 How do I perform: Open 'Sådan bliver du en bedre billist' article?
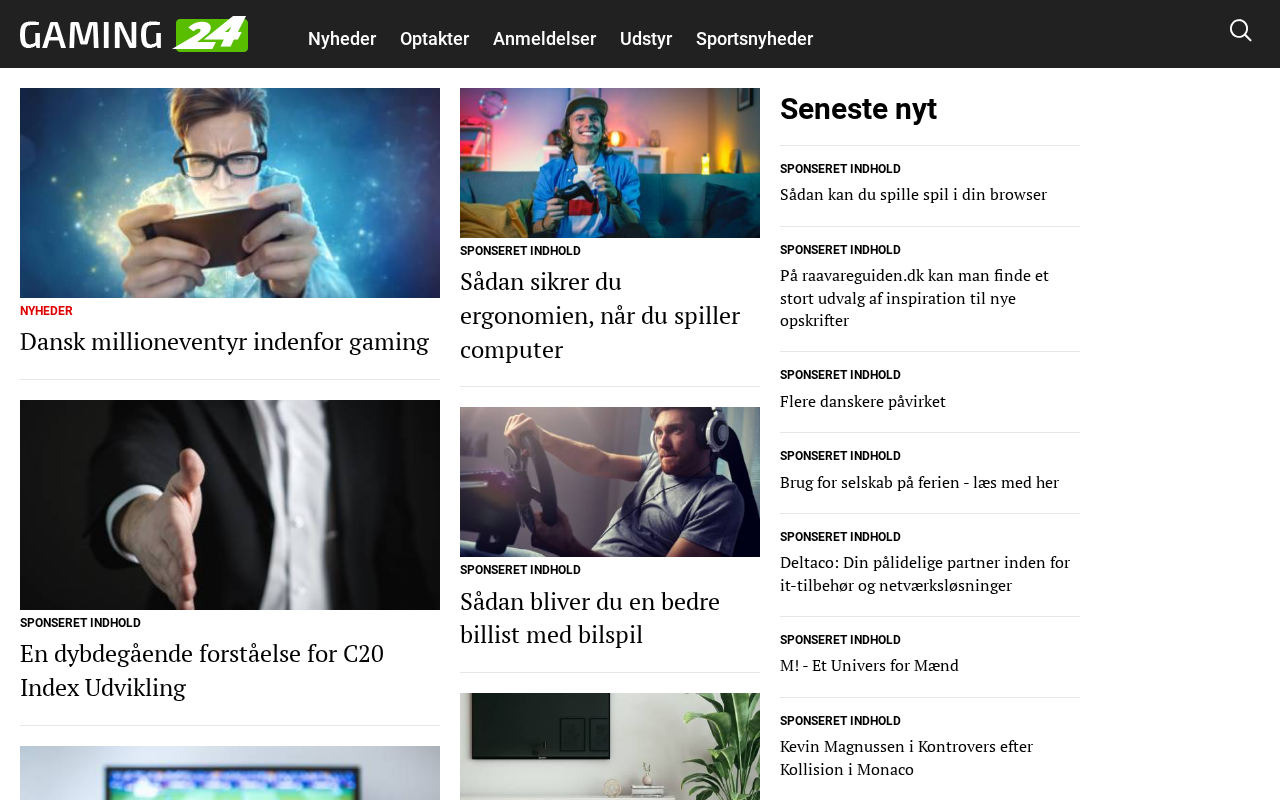[590, 618]
